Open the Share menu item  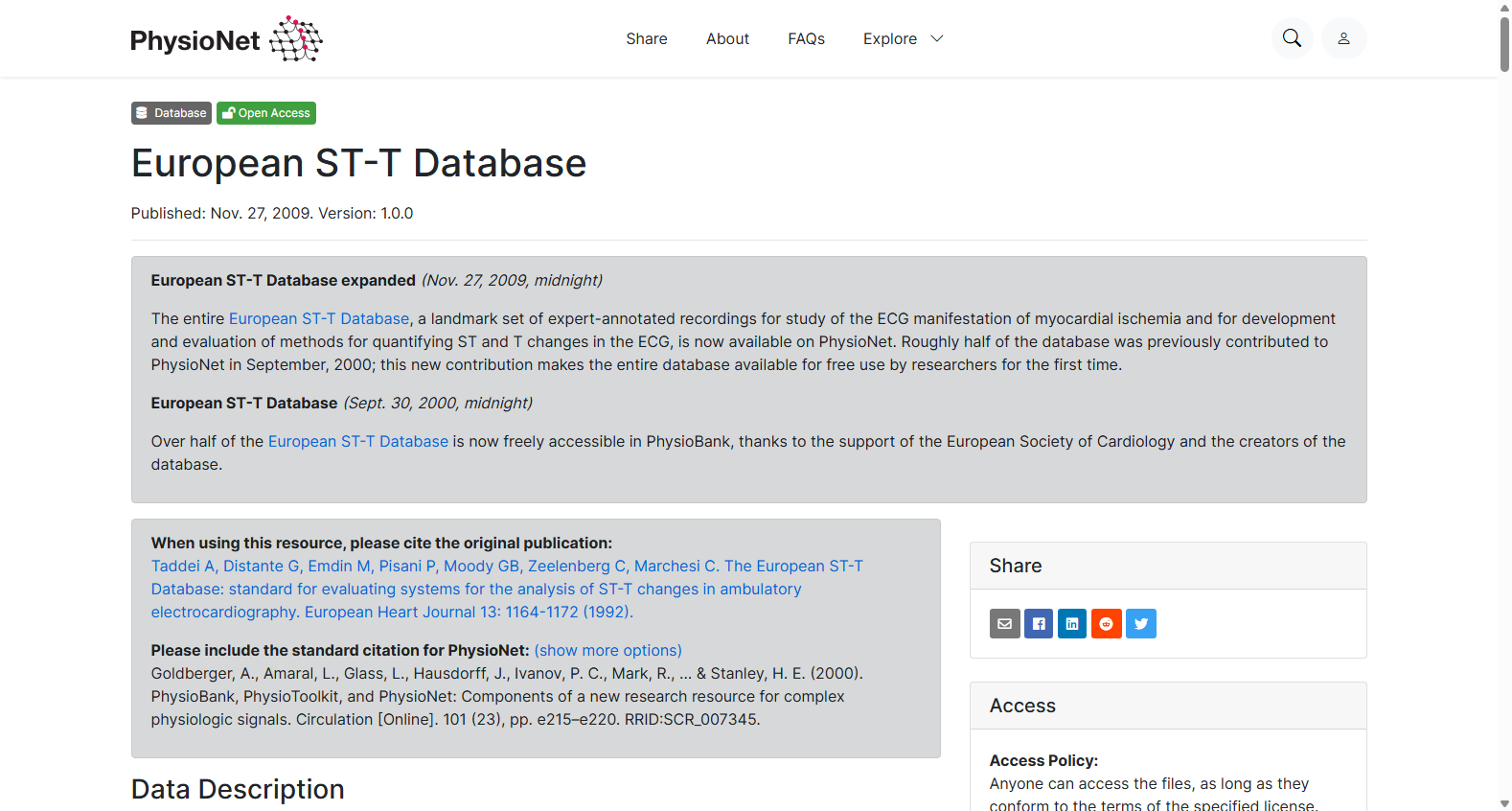[x=647, y=38]
